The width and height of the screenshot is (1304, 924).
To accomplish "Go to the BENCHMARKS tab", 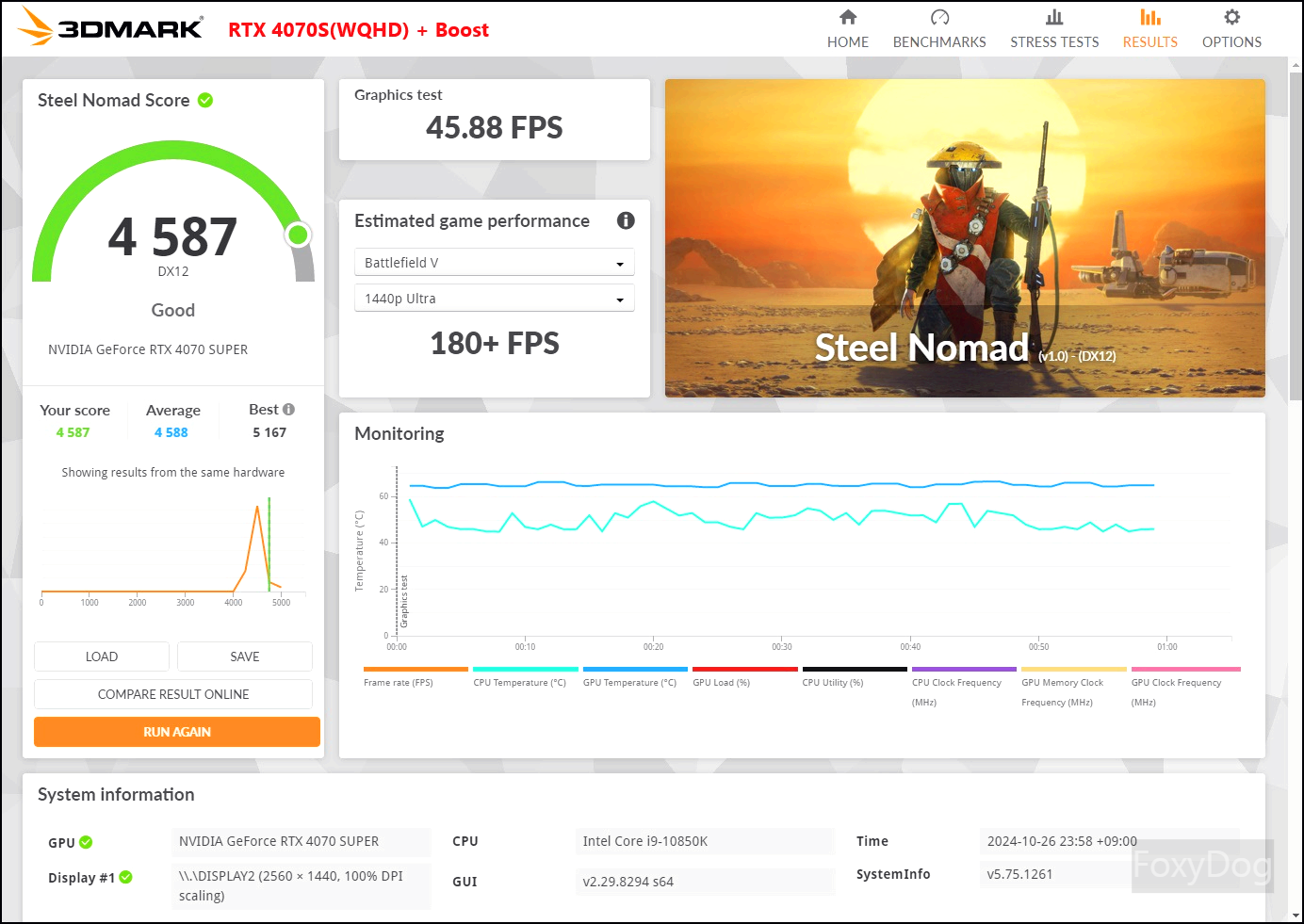I will click(939, 42).
